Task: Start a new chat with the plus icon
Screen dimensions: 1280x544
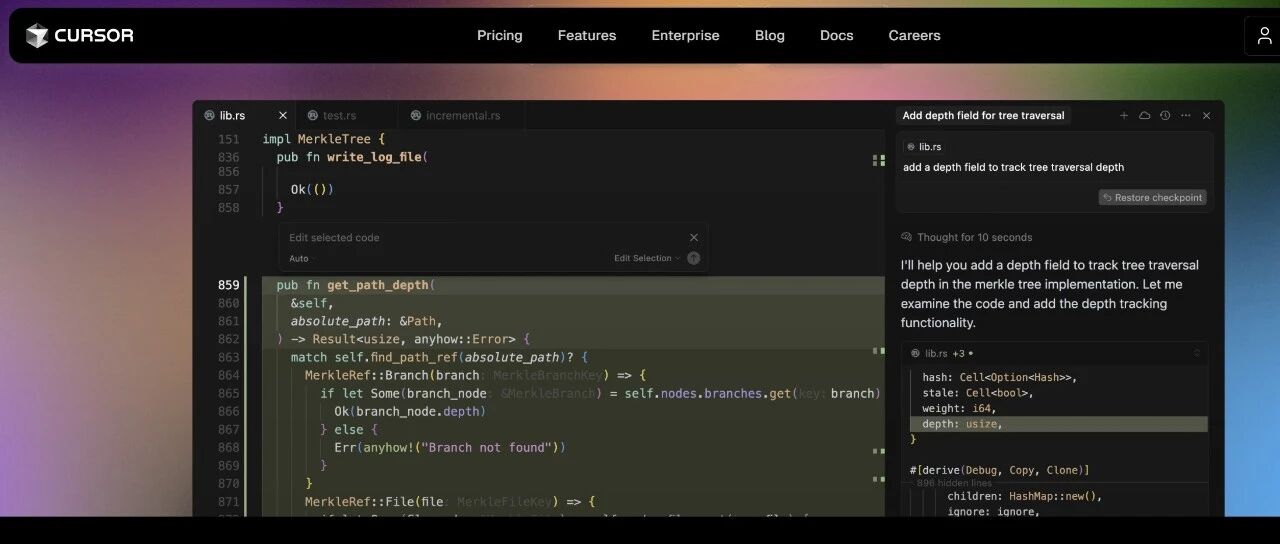Action: coord(1124,116)
